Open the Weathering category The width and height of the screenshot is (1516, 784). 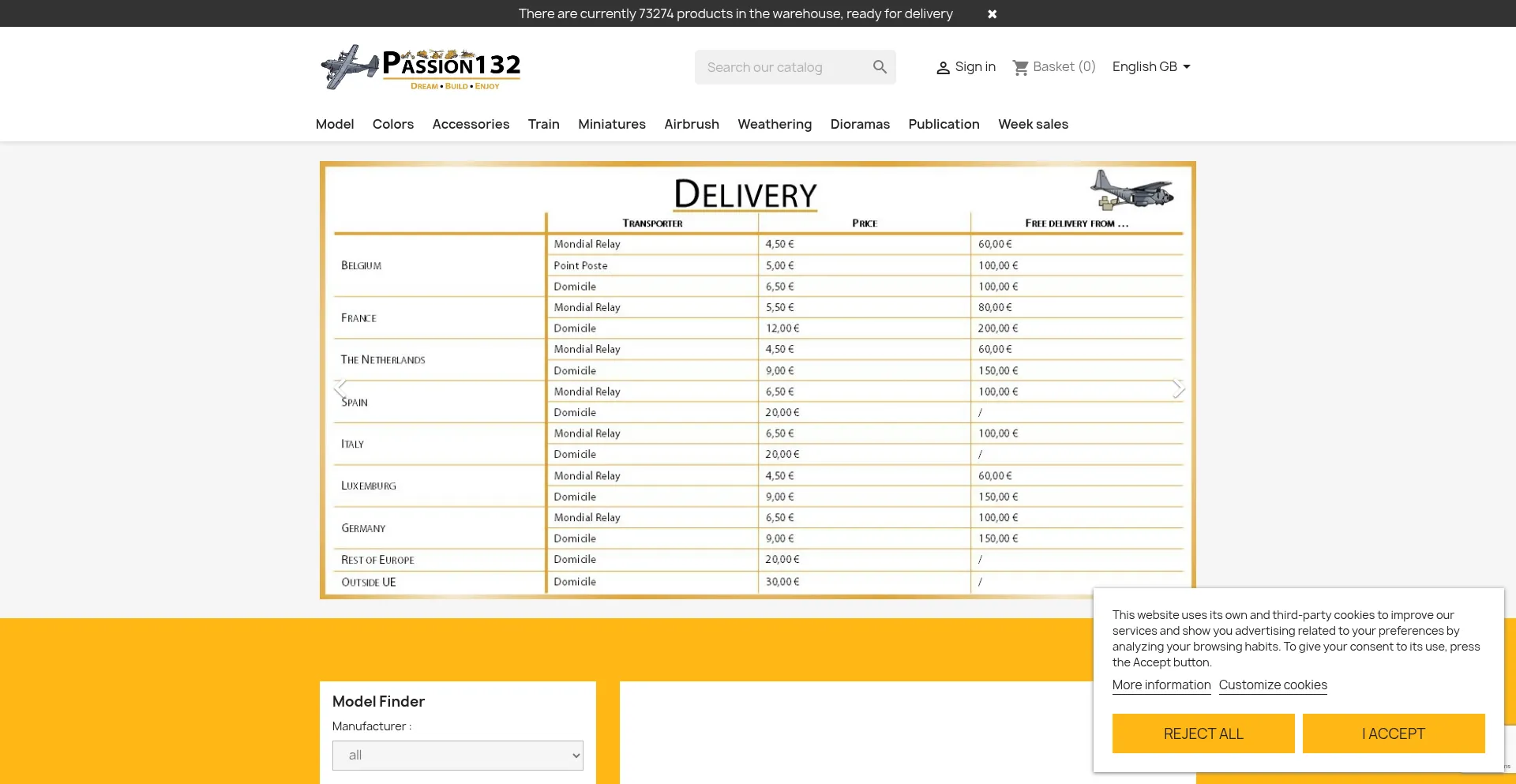point(775,125)
